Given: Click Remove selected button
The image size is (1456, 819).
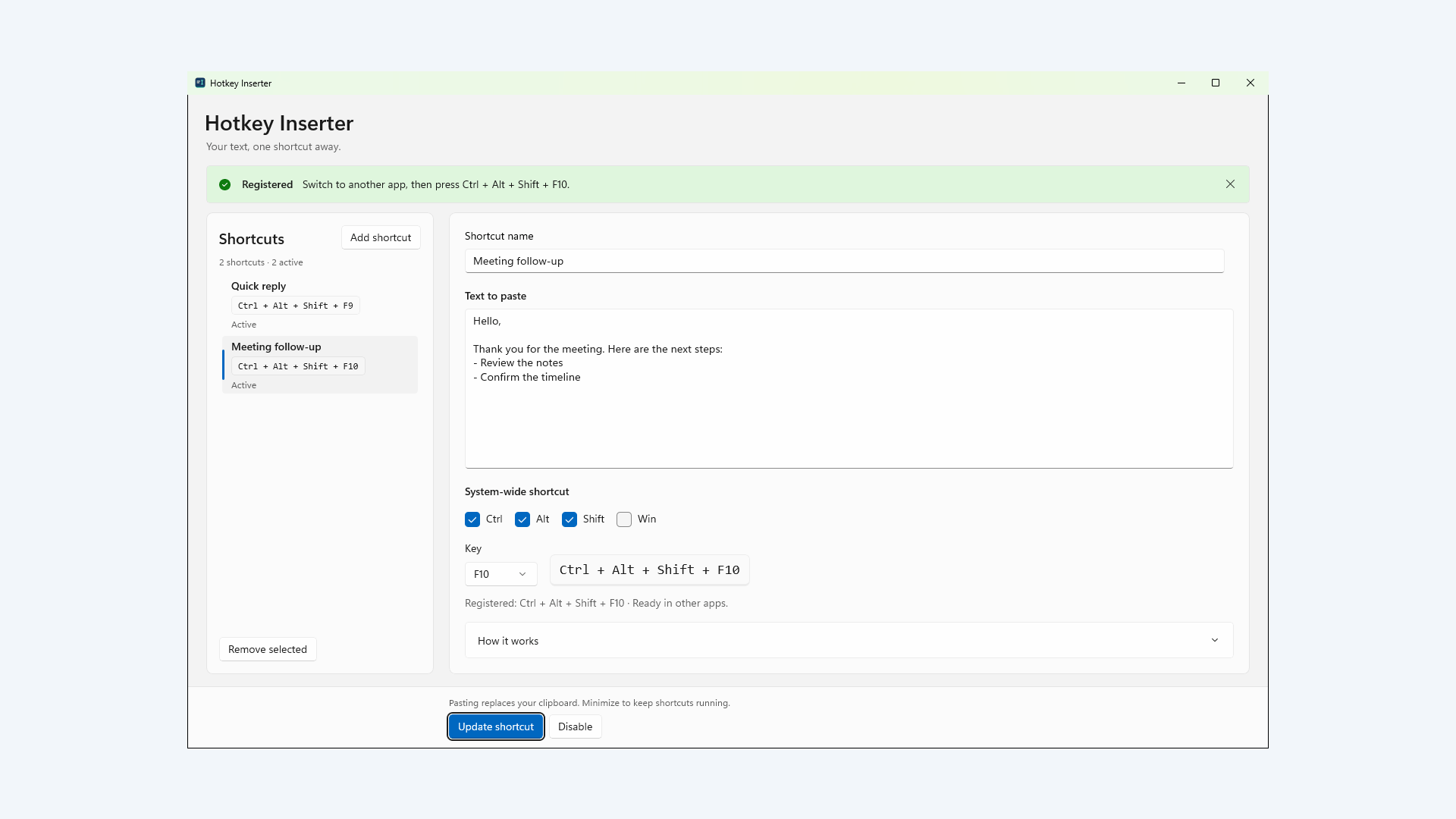Looking at the screenshot, I should [x=268, y=649].
